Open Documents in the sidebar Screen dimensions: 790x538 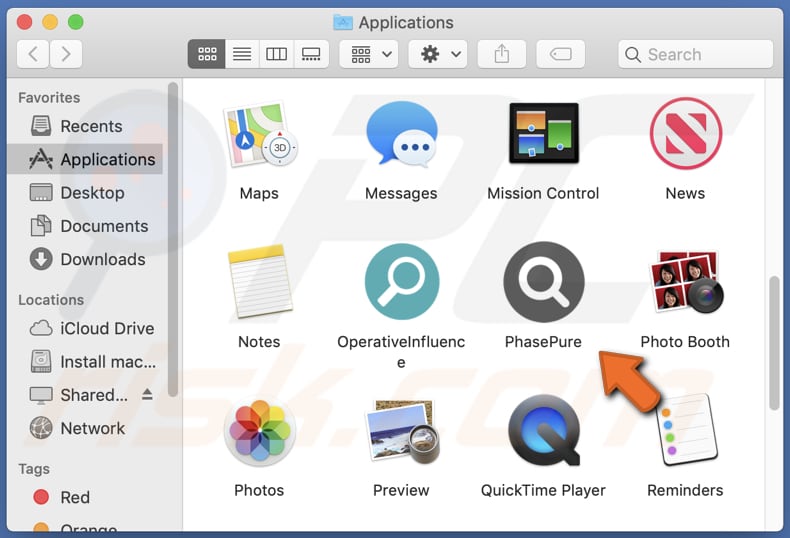click(85, 226)
